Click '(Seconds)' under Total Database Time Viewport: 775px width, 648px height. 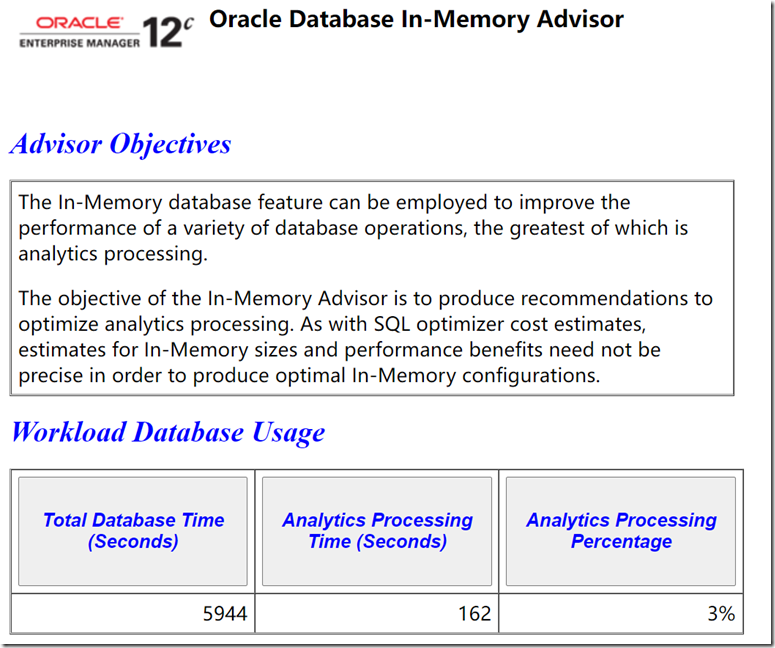pyautogui.click(x=133, y=542)
